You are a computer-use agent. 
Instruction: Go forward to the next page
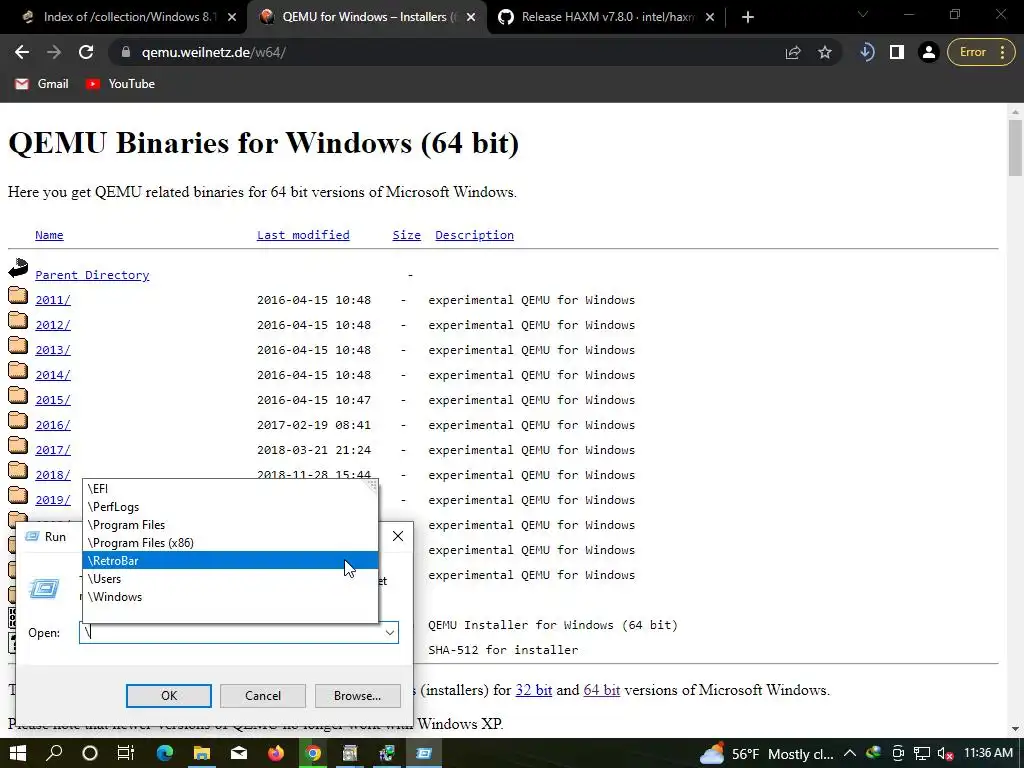(54, 52)
